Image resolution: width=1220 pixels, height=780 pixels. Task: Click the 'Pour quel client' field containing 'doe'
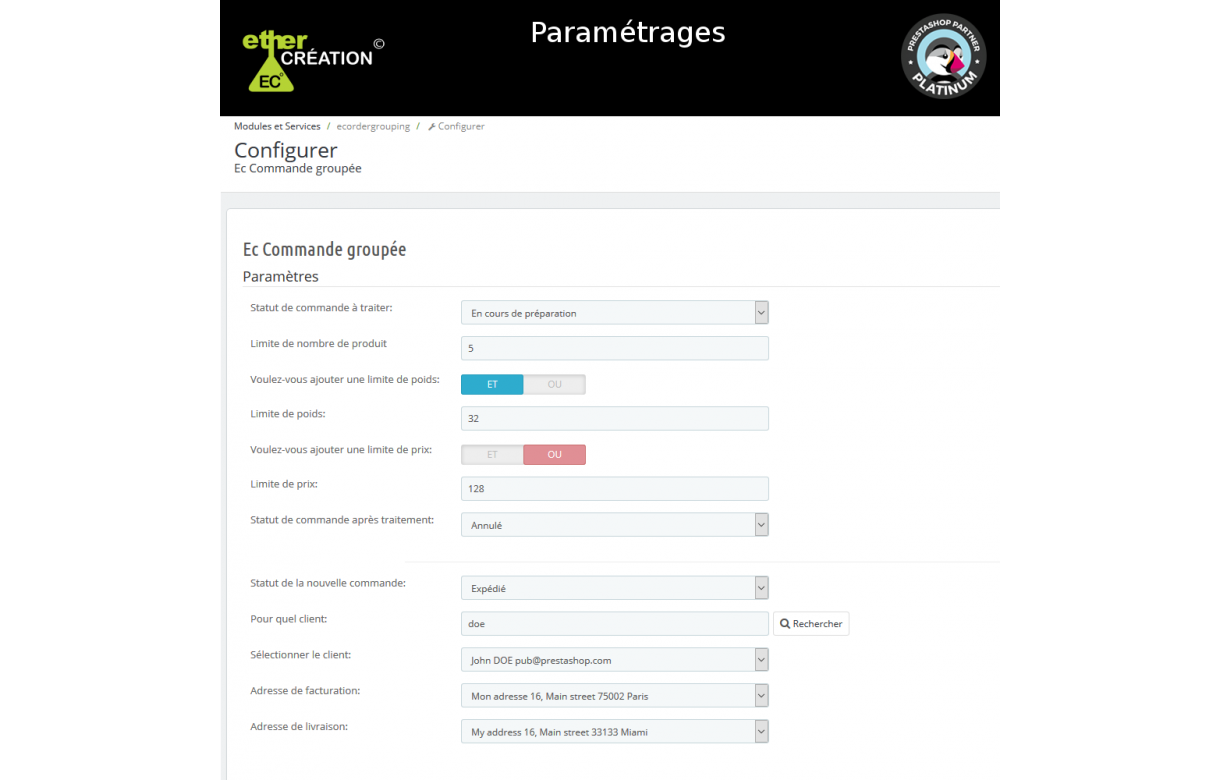click(x=614, y=623)
